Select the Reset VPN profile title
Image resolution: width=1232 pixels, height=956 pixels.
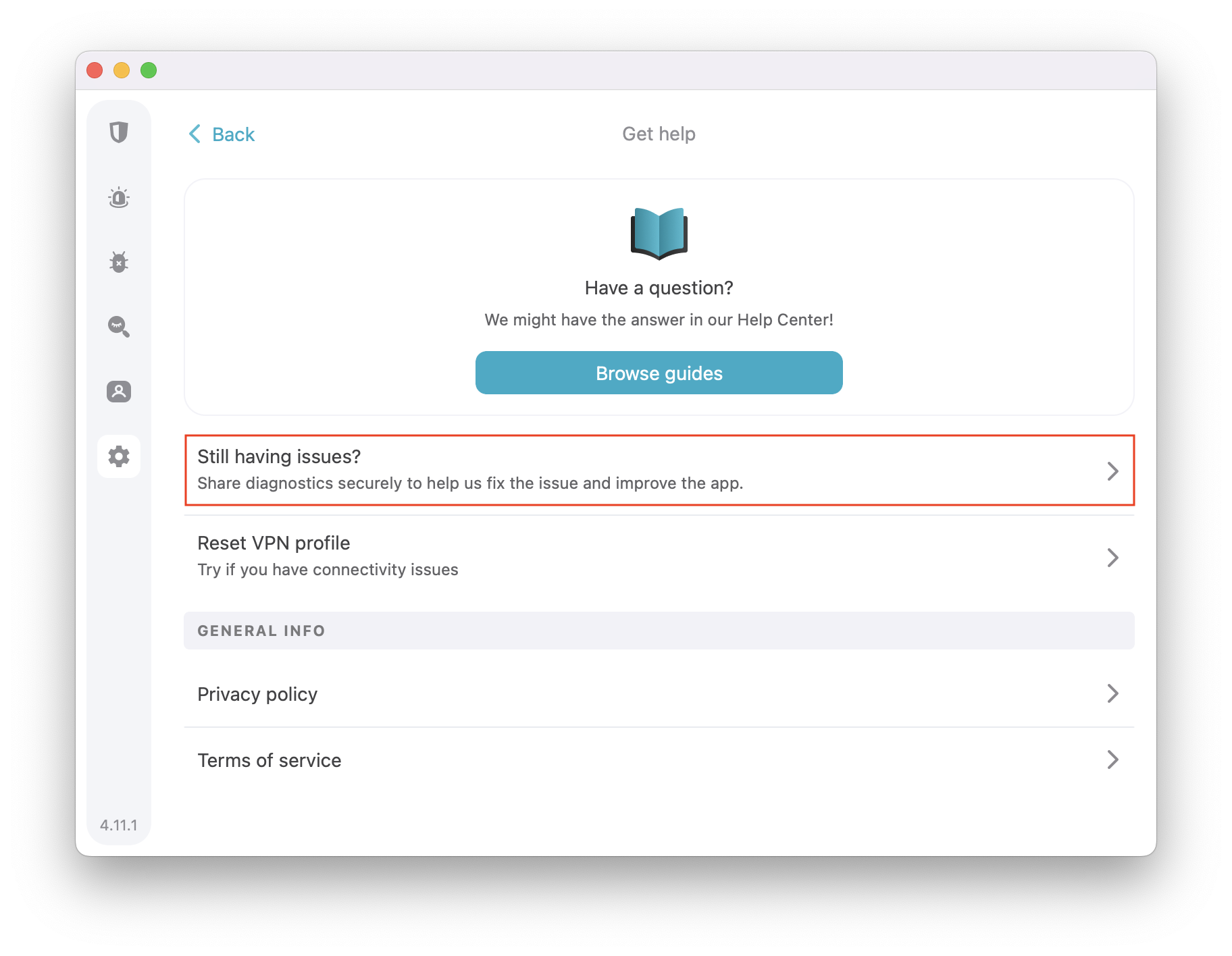click(x=274, y=543)
